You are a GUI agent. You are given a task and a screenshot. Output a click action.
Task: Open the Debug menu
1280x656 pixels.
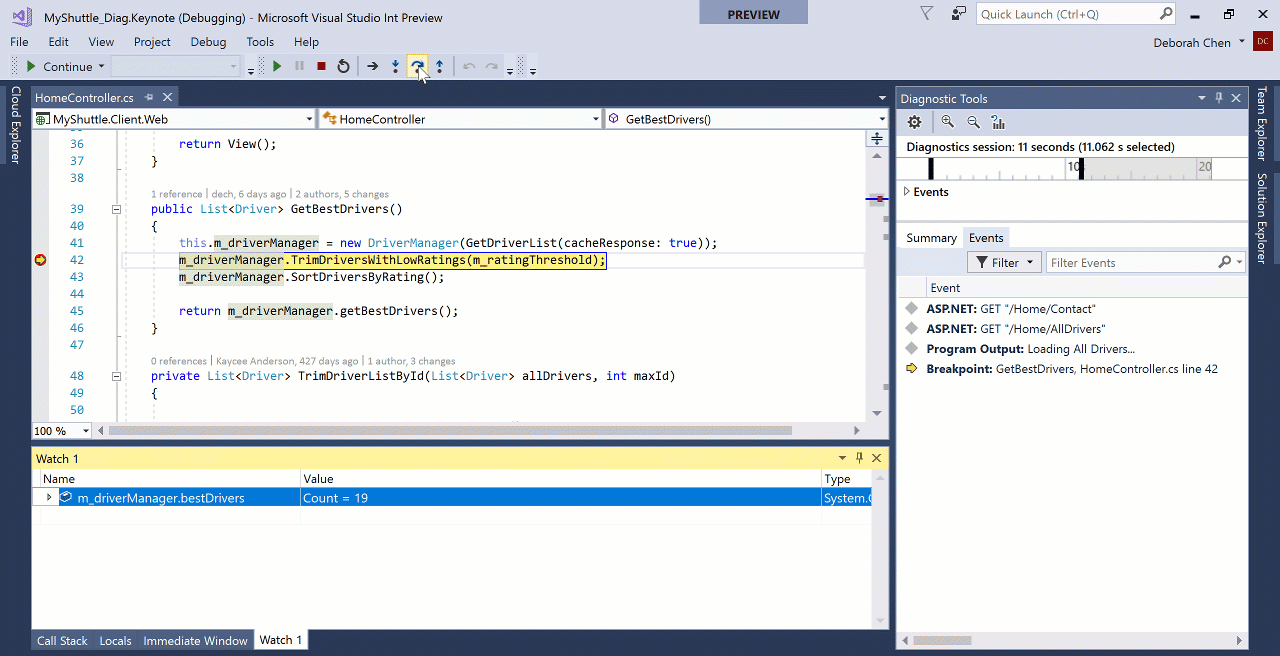point(208,42)
